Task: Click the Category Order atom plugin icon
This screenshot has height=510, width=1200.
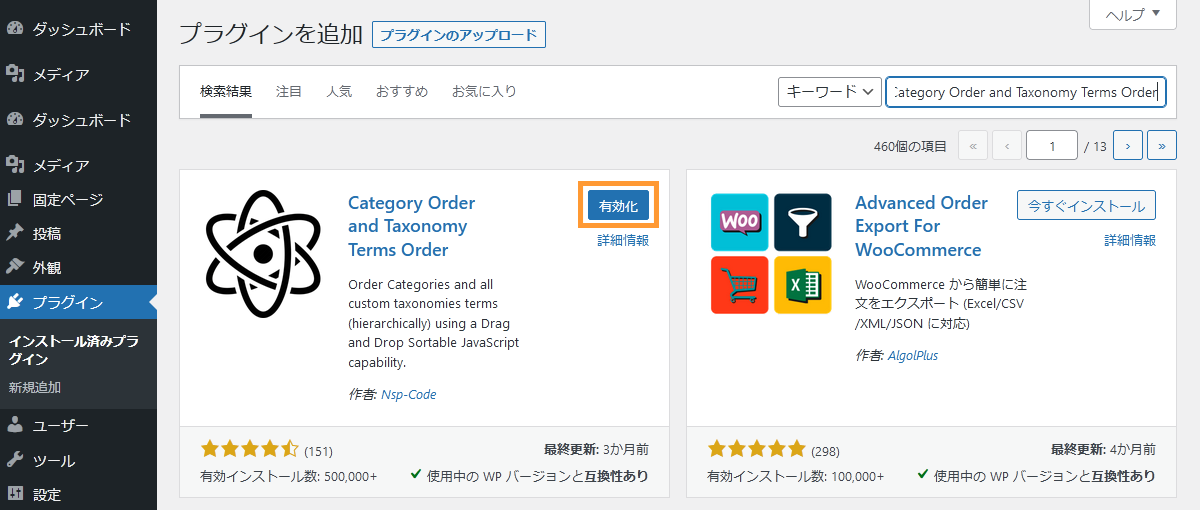Action: pyautogui.click(x=264, y=254)
